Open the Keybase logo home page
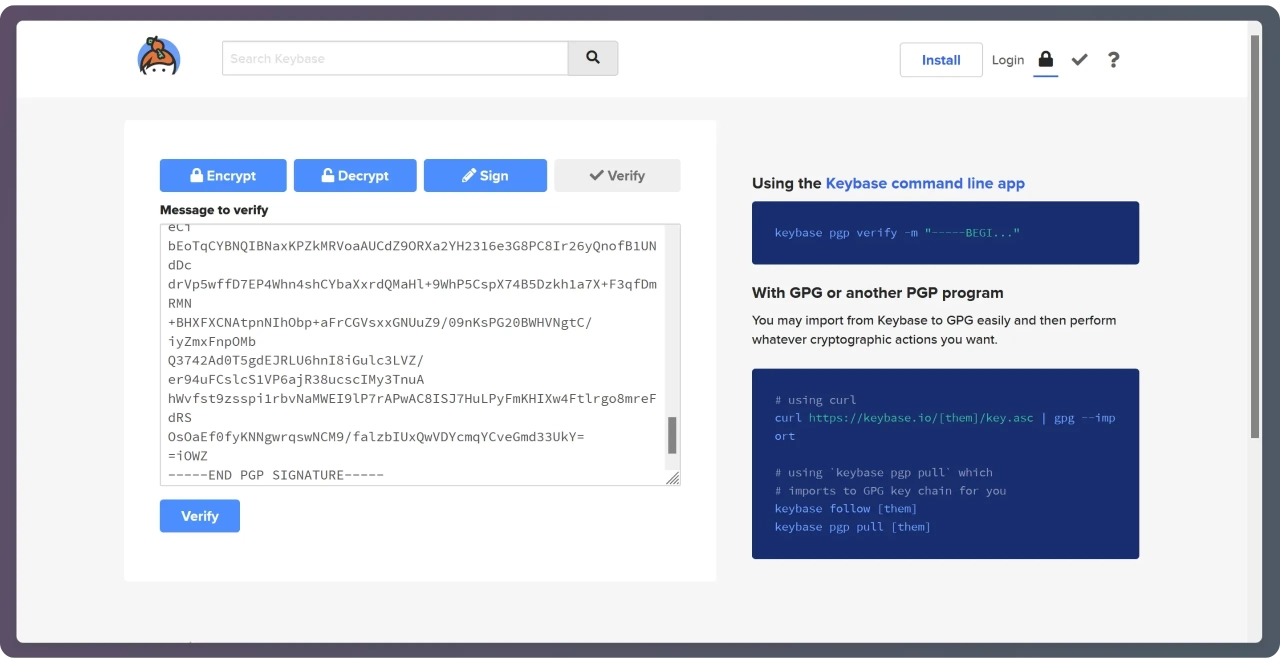 point(159,57)
